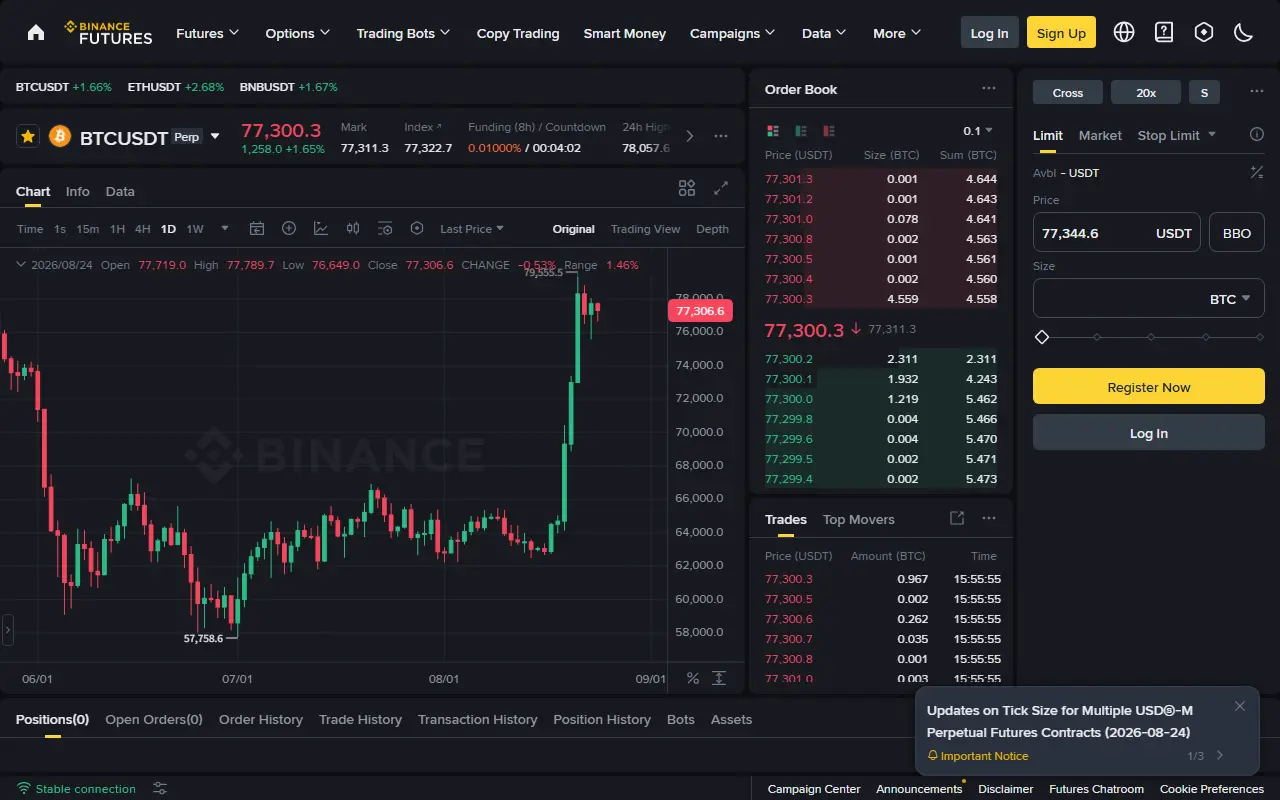The width and height of the screenshot is (1280, 800).
Task: Switch chart to Depth view
Action: pos(712,229)
